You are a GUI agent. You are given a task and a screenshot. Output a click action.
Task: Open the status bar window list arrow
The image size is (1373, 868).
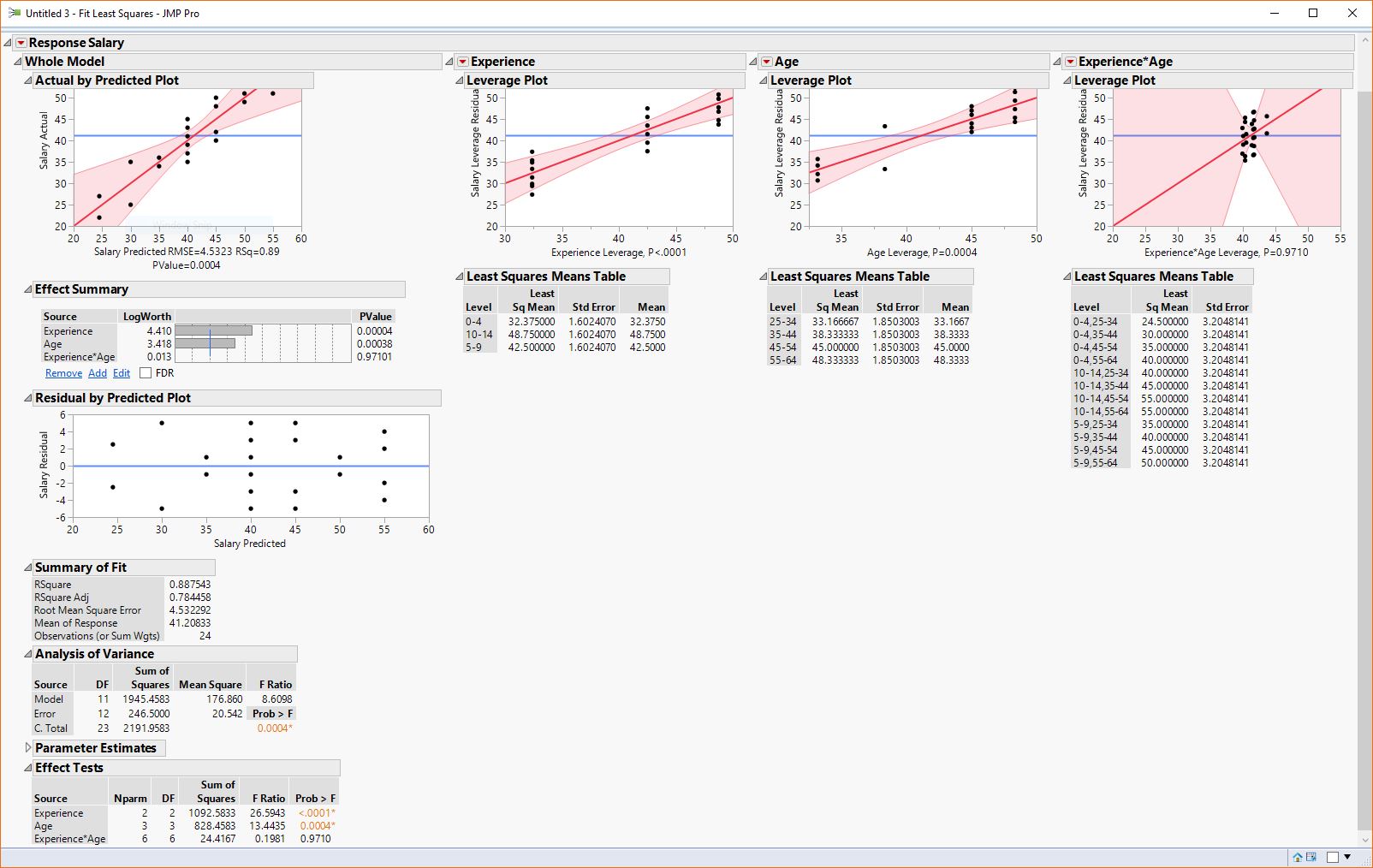[x=1348, y=857]
